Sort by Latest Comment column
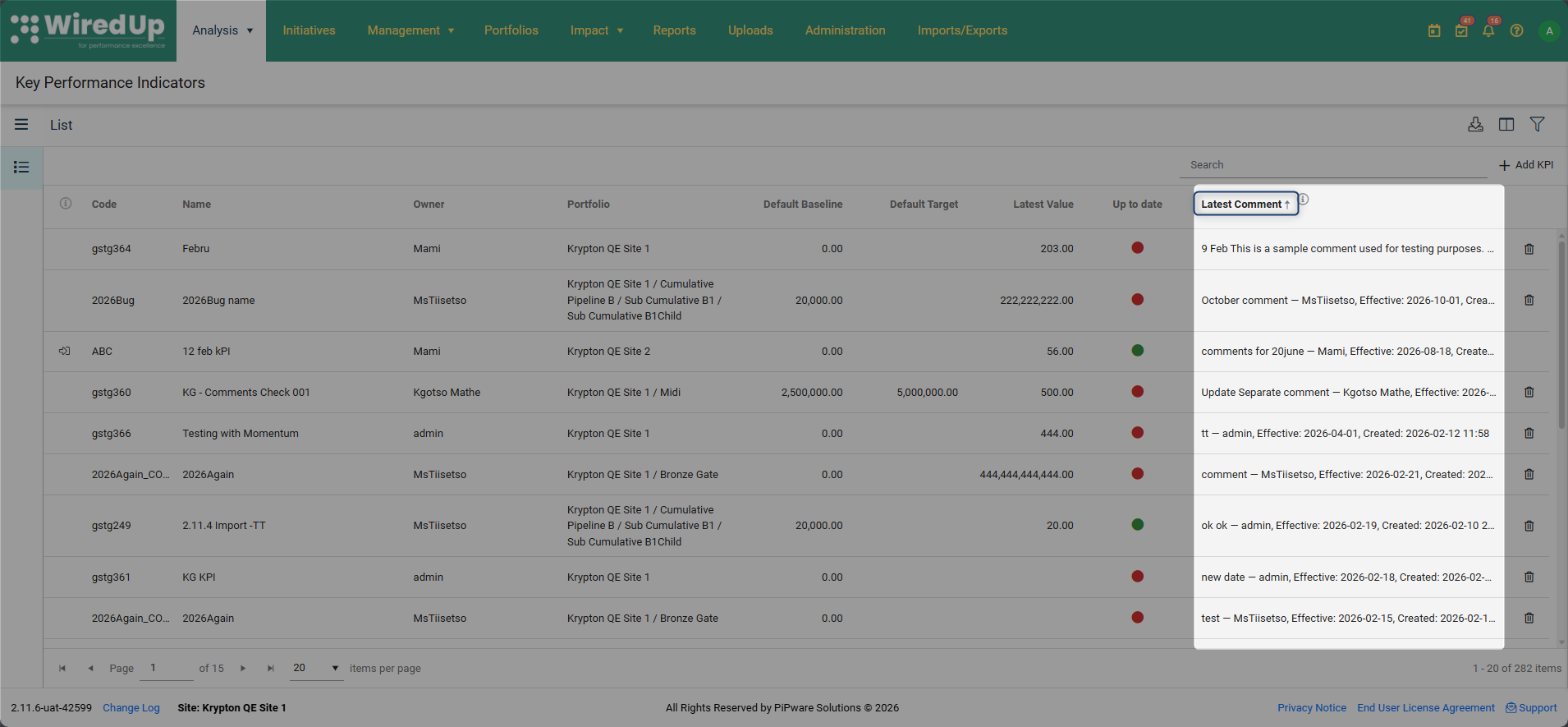The width and height of the screenshot is (1568, 727). tap(1245, 204)
